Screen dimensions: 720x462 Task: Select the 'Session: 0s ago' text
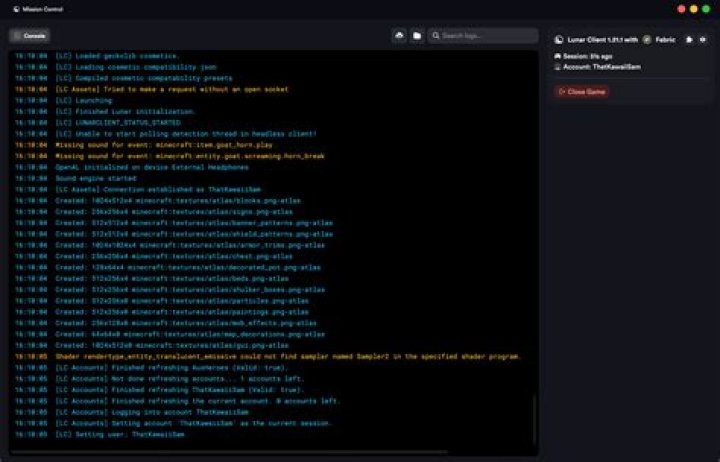click(588, 56)
